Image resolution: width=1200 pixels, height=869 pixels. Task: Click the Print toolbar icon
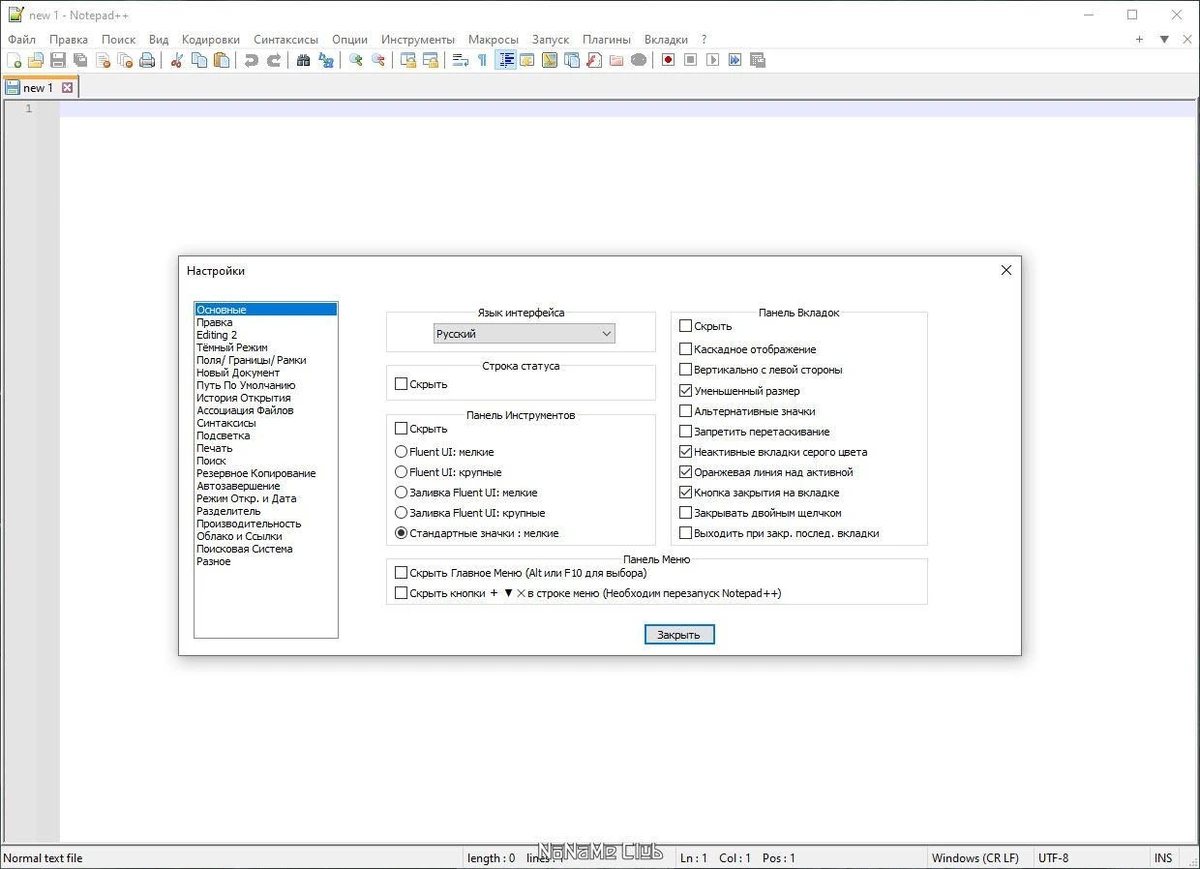(147, 60)
